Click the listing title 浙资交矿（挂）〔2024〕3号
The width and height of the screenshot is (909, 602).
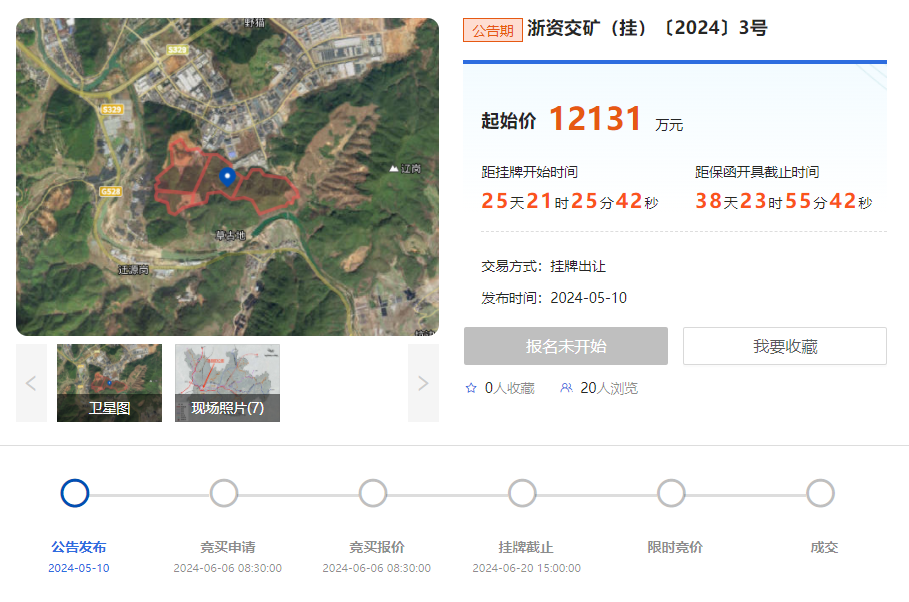click(x=647, y=29)
